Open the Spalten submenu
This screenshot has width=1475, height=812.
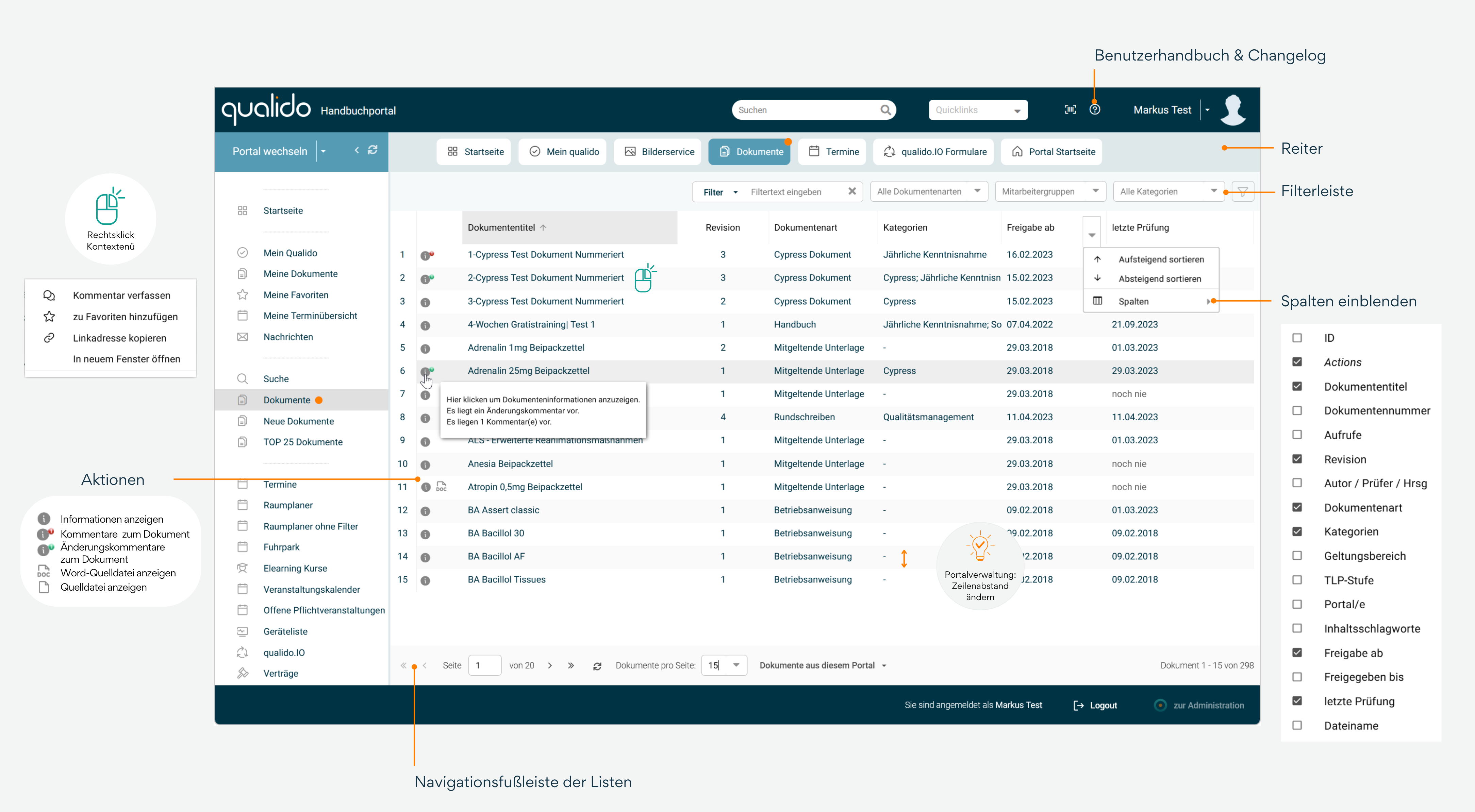pos(1151,302)
